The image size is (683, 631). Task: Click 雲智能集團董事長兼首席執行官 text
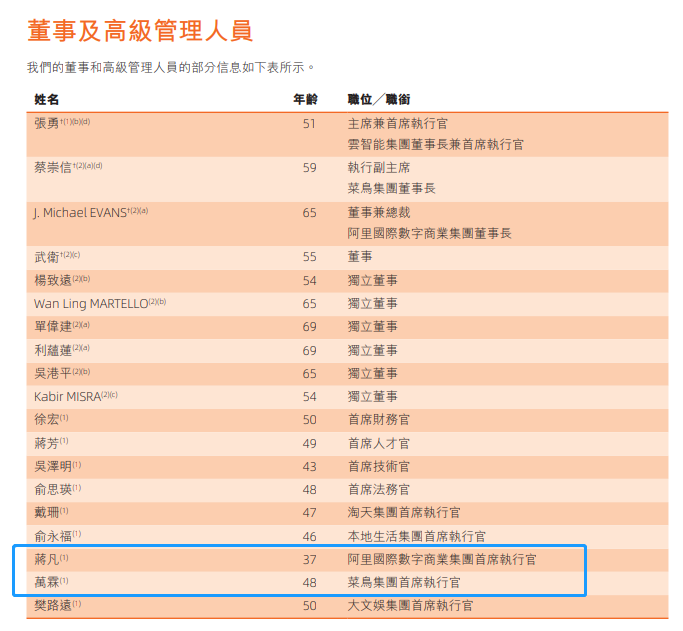click(x=435, y=145)
